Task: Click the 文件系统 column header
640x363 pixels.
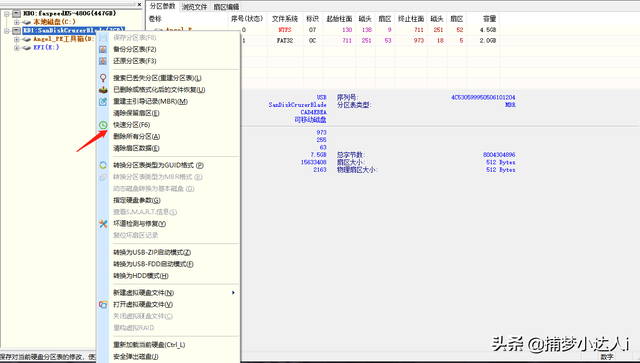Action: [x=285, y=19]
